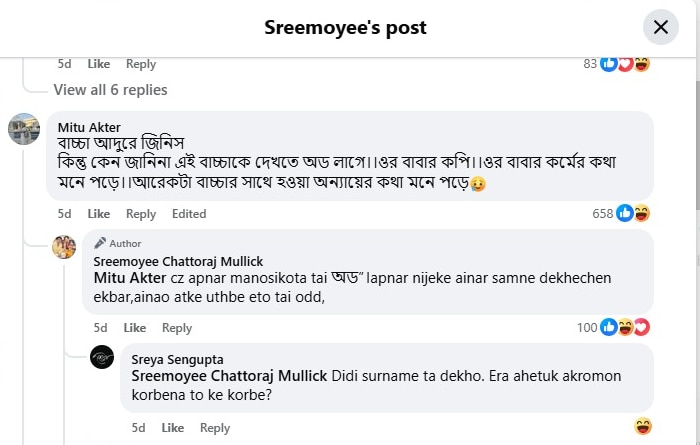Like Mitu Akter's comment
This screenshot has width=700, height=445.
click(99, 213)
